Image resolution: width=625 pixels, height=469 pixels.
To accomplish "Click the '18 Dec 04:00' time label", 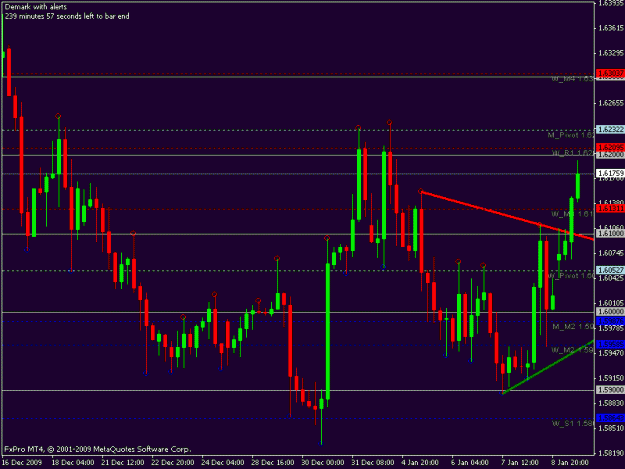I will (73, 463).
